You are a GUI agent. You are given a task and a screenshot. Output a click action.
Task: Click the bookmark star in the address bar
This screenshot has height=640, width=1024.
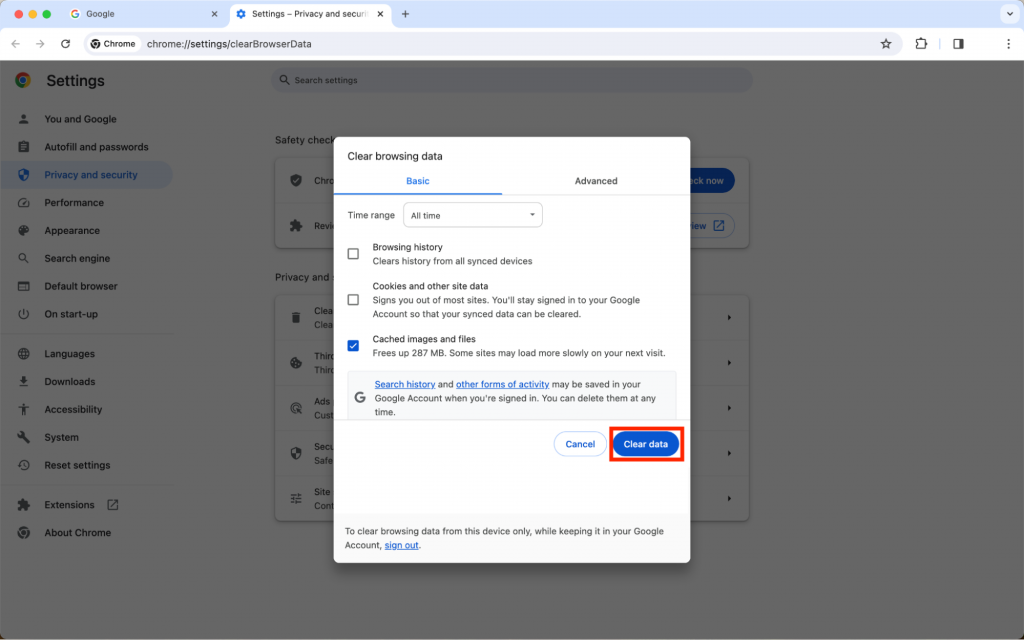tap(886, 43)
